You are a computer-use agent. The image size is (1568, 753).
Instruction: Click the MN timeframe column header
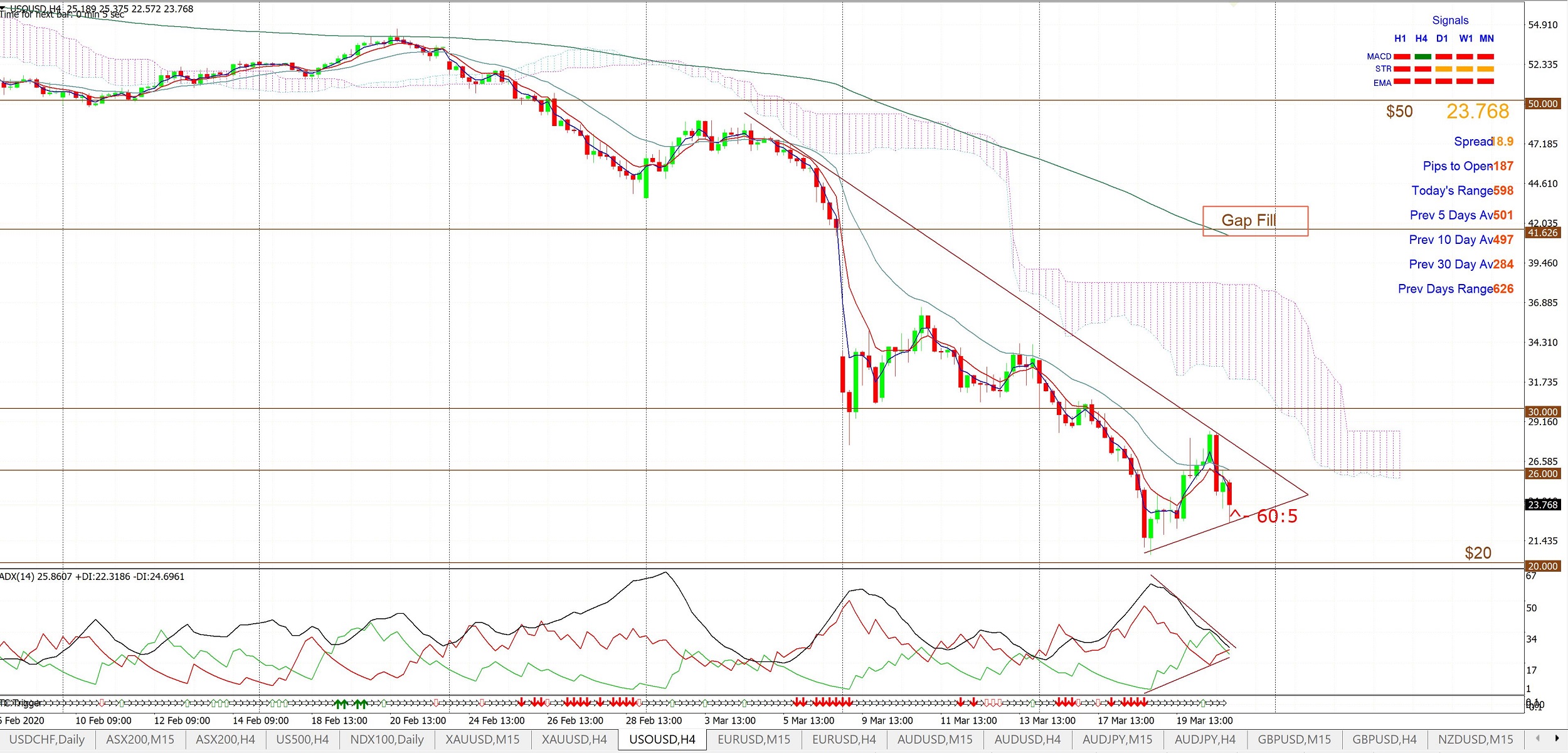click(1486, 39)
